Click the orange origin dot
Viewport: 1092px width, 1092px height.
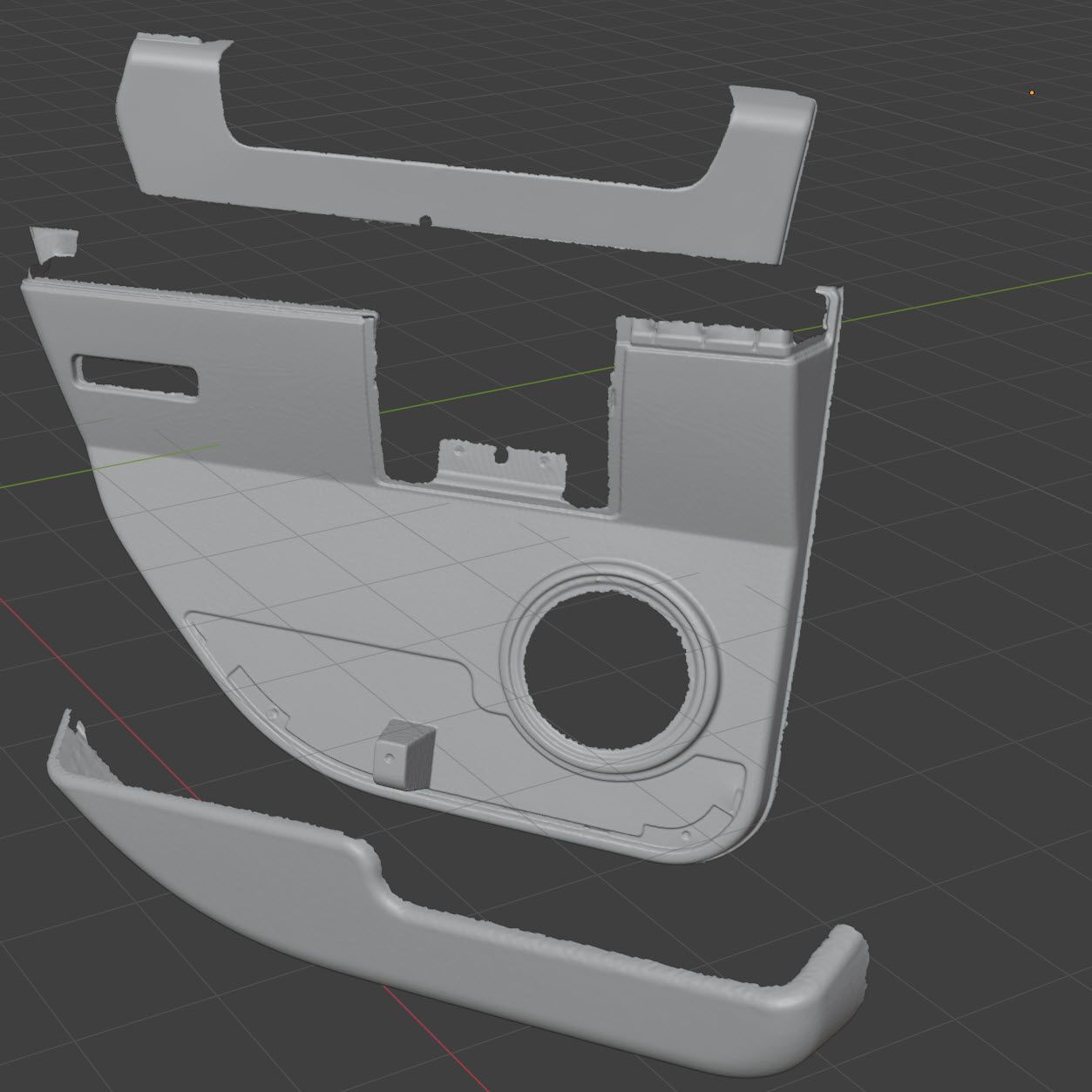[1032, 92]
